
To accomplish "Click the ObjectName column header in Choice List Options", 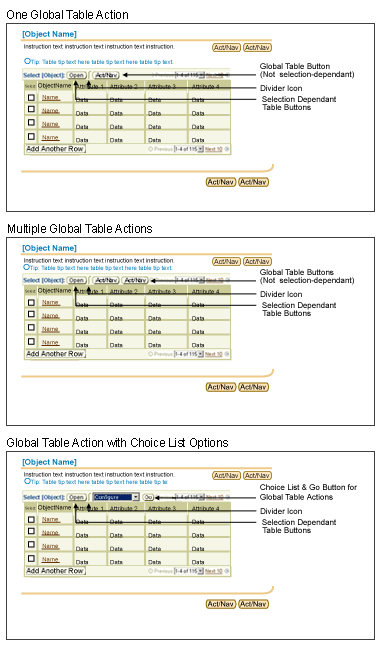I will click(54, 508).
